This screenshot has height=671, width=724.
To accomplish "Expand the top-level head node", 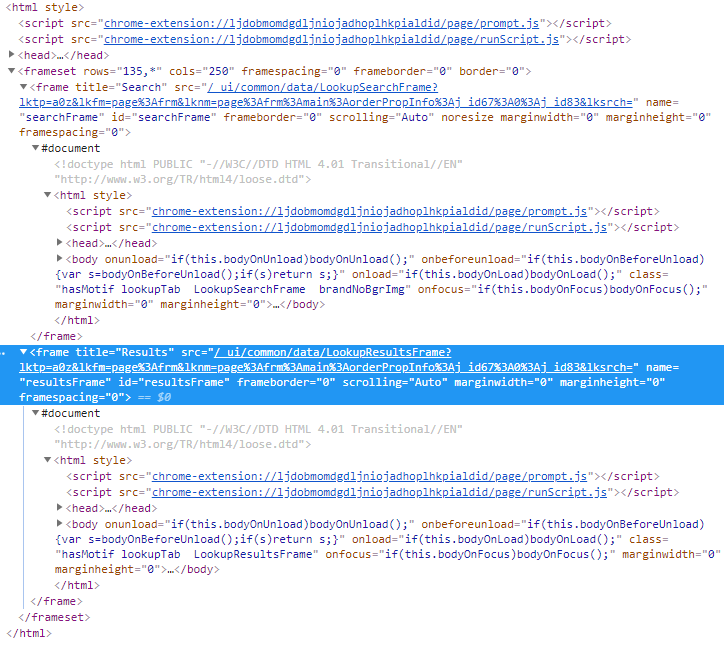I will (12, 54).
